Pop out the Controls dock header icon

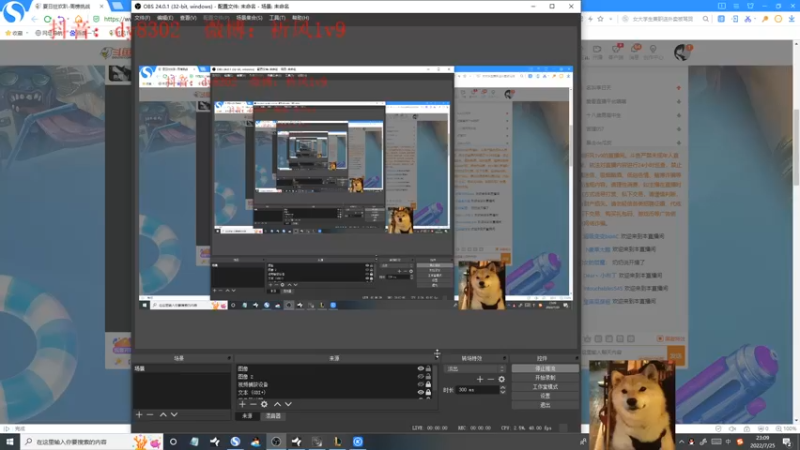(x=577, y=358)
